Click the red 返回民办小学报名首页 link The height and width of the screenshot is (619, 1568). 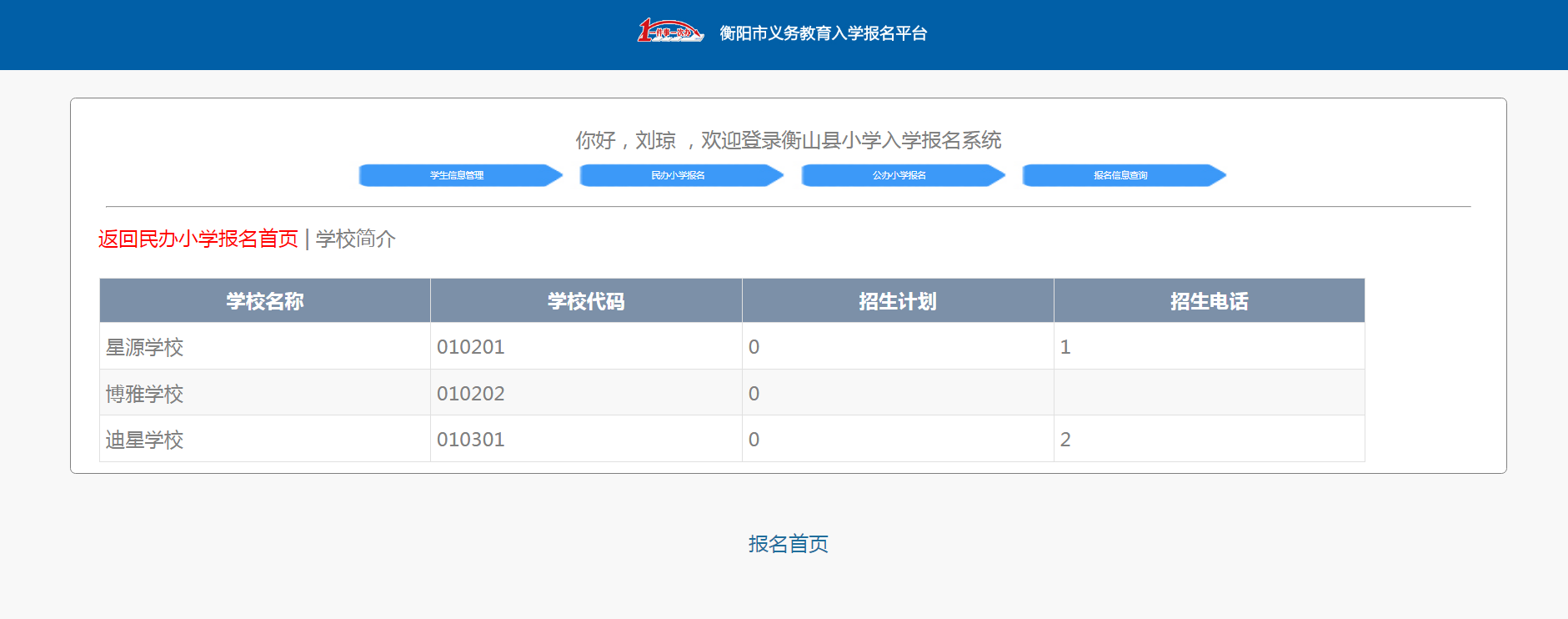pyautogui.click(x=198, y=239)
